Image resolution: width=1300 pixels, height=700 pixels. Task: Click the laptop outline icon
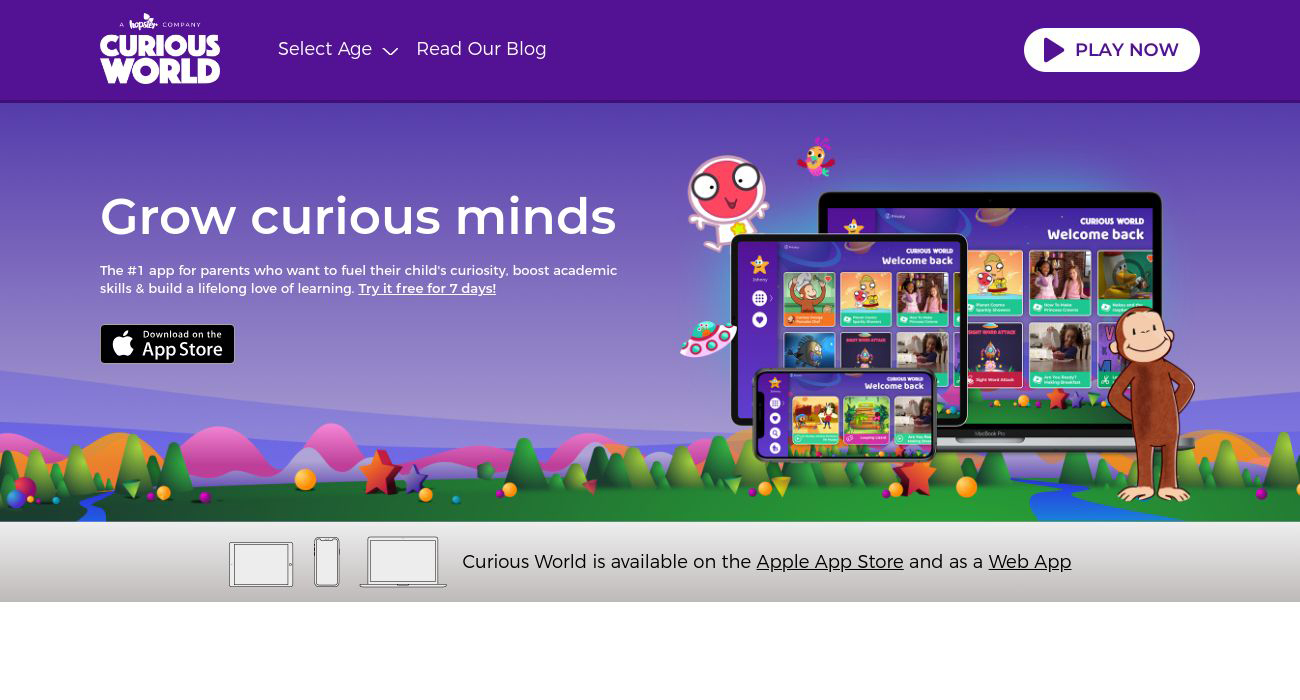(x=403, y=562)
